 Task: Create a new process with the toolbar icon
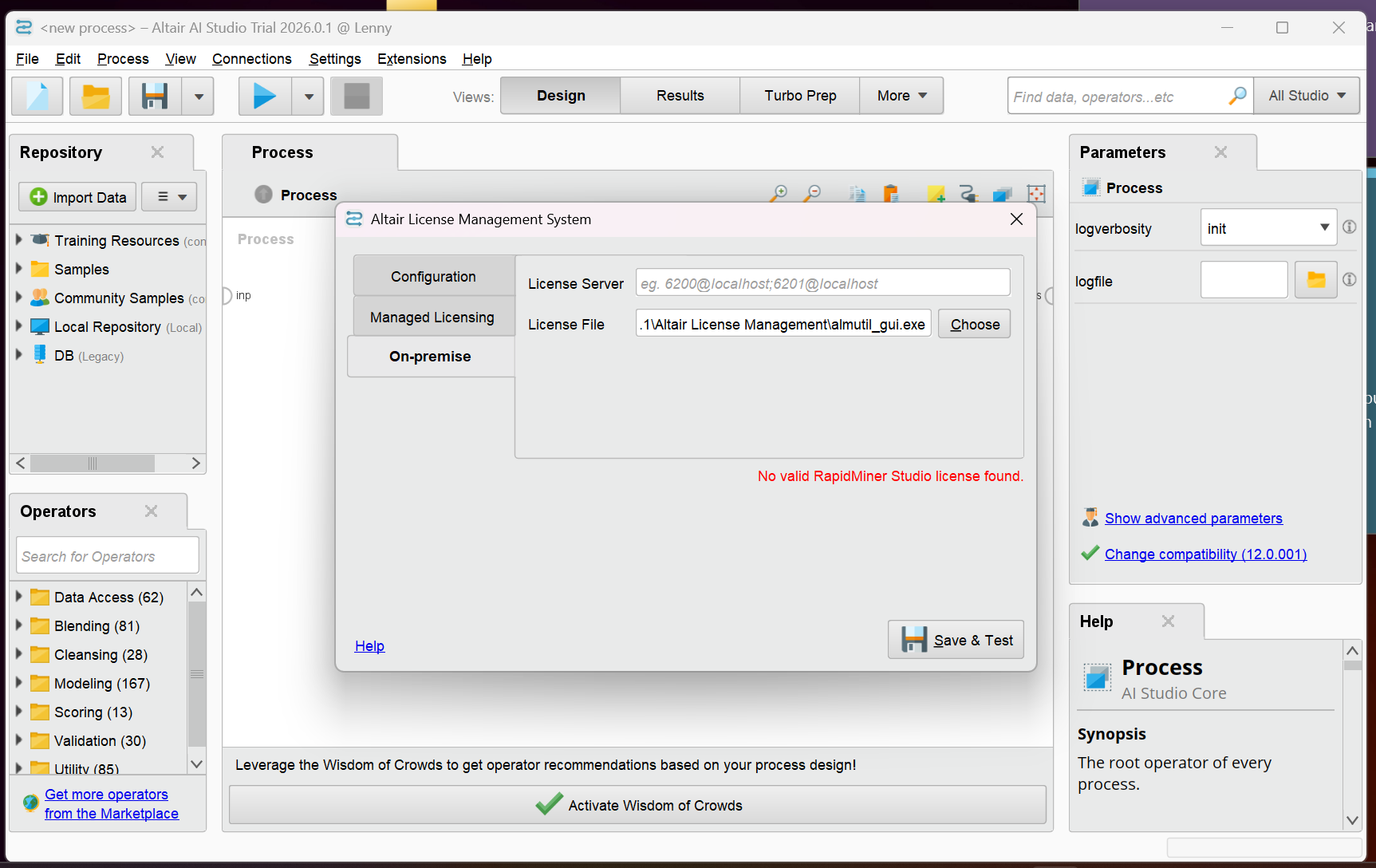(x=37, y=97)
